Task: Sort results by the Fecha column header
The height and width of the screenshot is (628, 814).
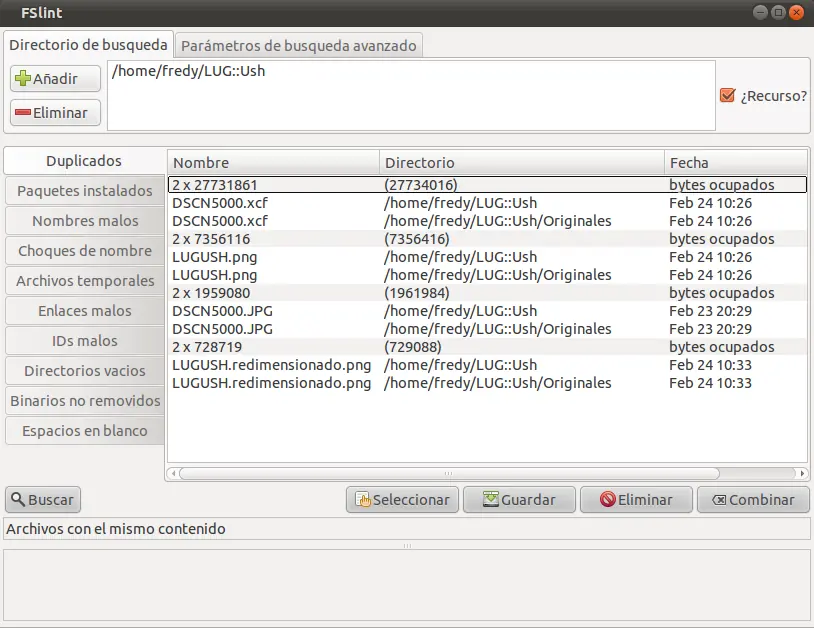Action: (736, 162)
